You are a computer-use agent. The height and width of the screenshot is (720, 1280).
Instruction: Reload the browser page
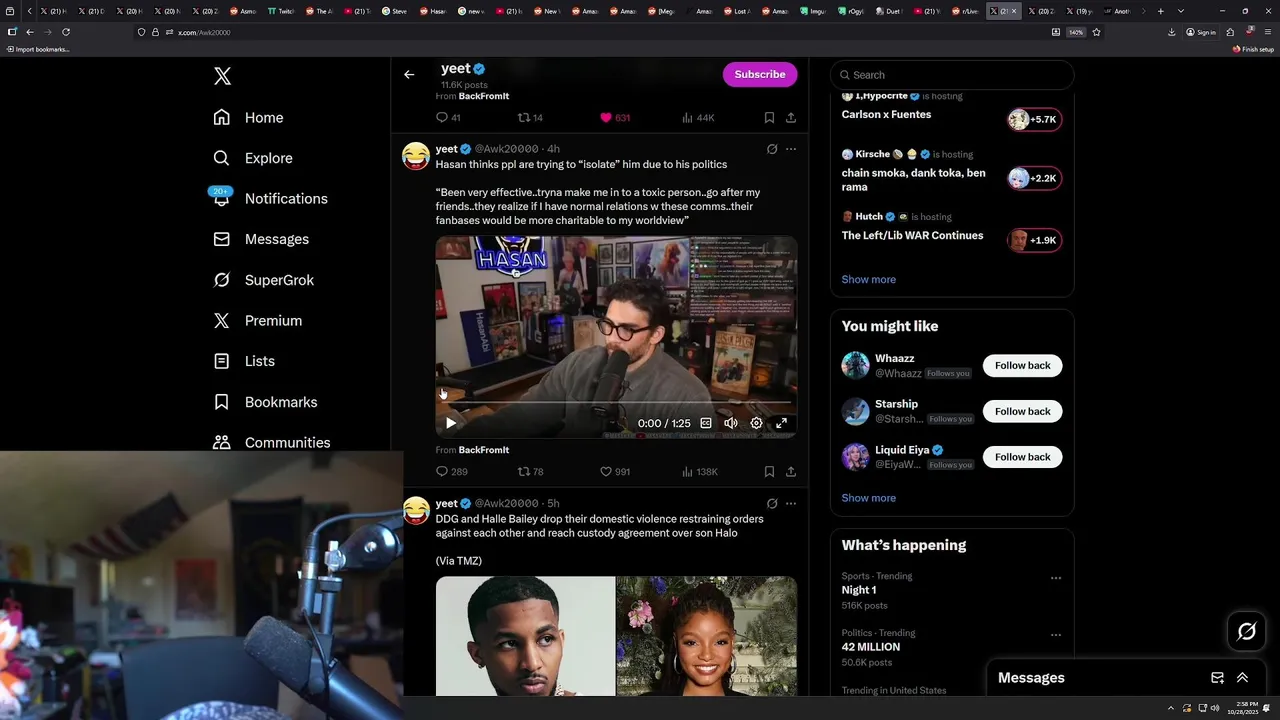[66, 32]
